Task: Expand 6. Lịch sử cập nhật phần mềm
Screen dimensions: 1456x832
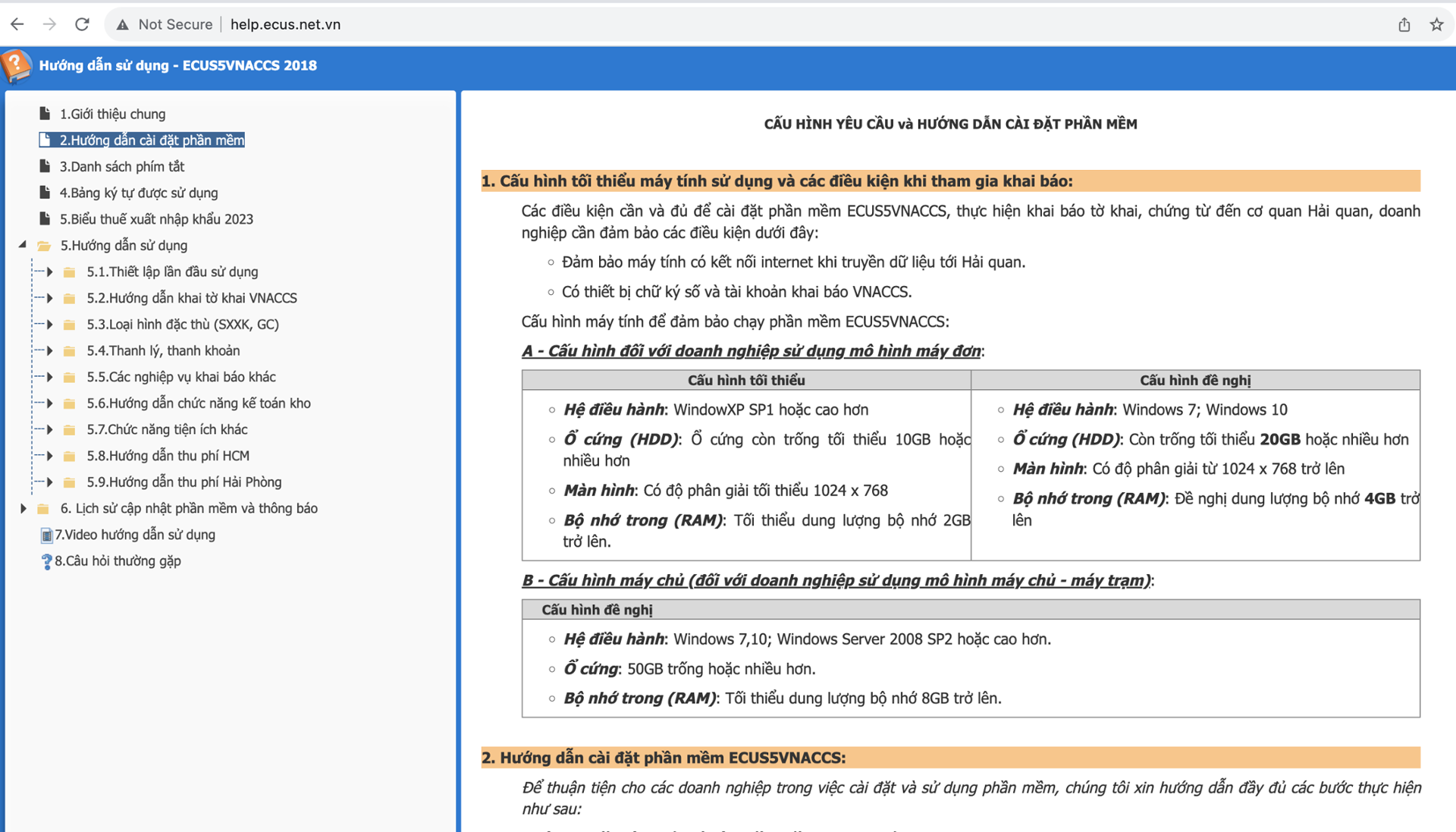Action: pyautogui.click(x=24, y=508)
